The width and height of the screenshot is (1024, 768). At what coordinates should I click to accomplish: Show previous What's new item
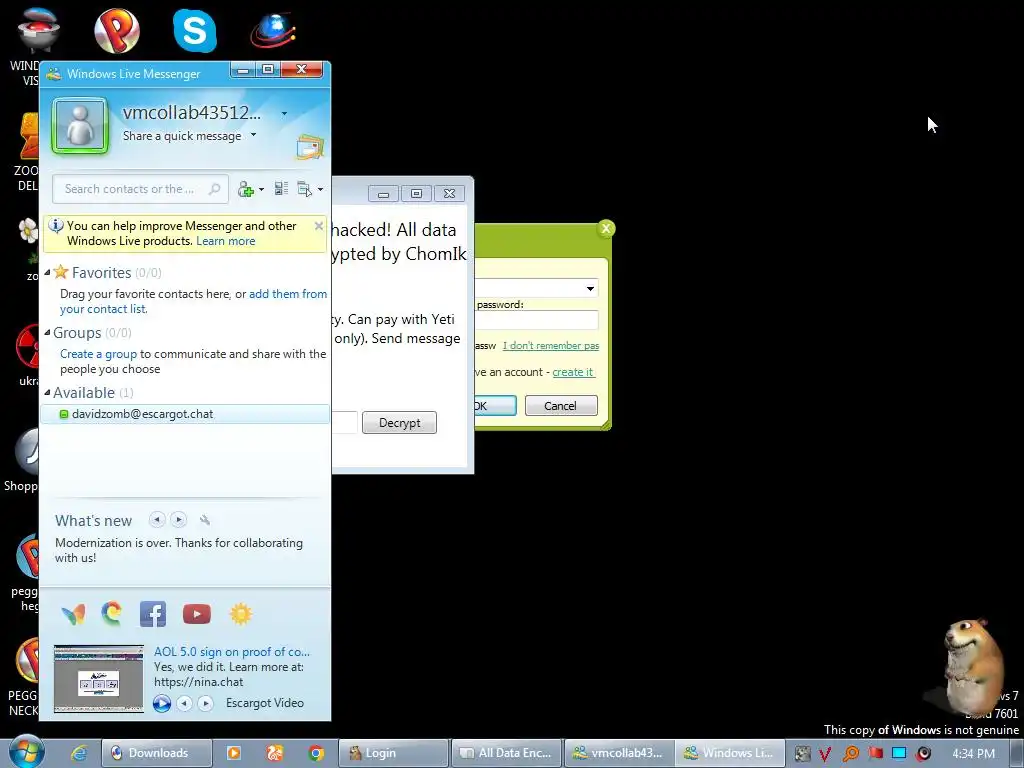(x=157, y=520)
